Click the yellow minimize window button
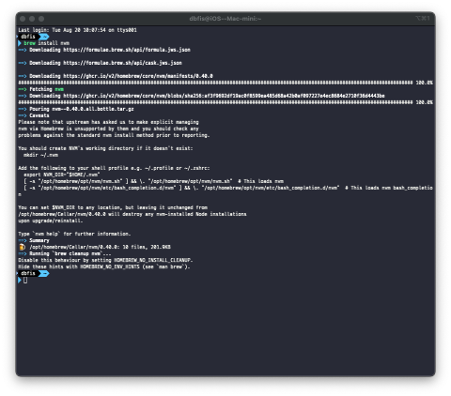Viewport: 451px width, 396px height. pos(32,19)
